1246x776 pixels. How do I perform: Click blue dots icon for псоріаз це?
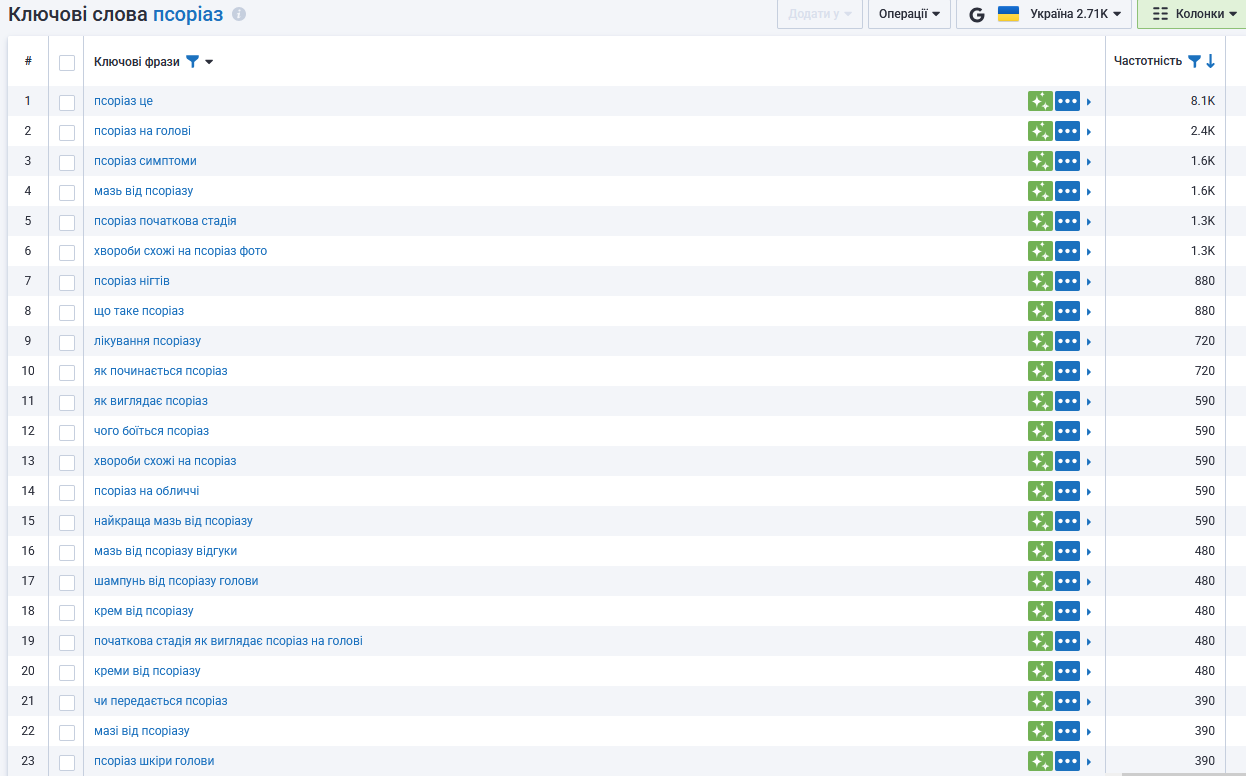[x=1067, y=101]
